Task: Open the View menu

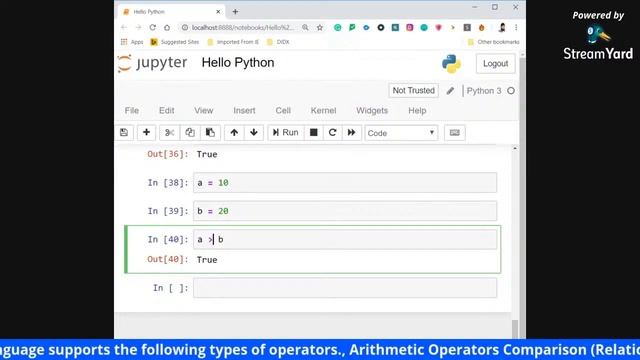Action: pyautogui.click(x=204, y=111)
